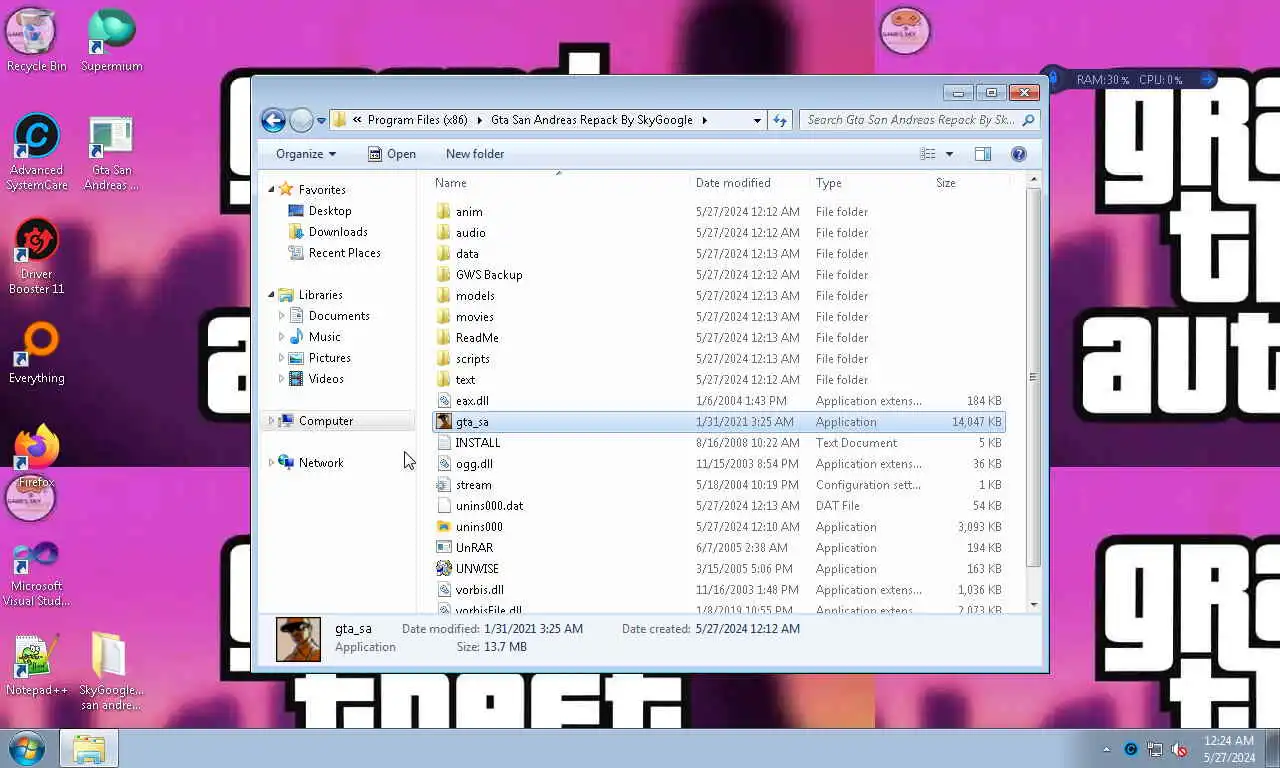Viewport: 1280px width, 768px height.
Task: Open the Recycle Bin desktop icon
Action: [x=36, y=41]
